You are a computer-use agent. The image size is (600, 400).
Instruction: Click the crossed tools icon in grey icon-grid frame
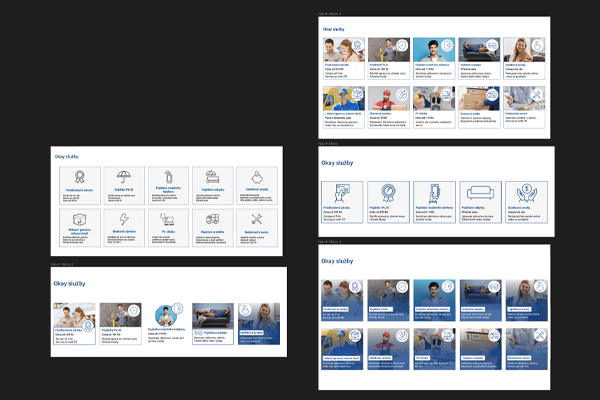257,219
